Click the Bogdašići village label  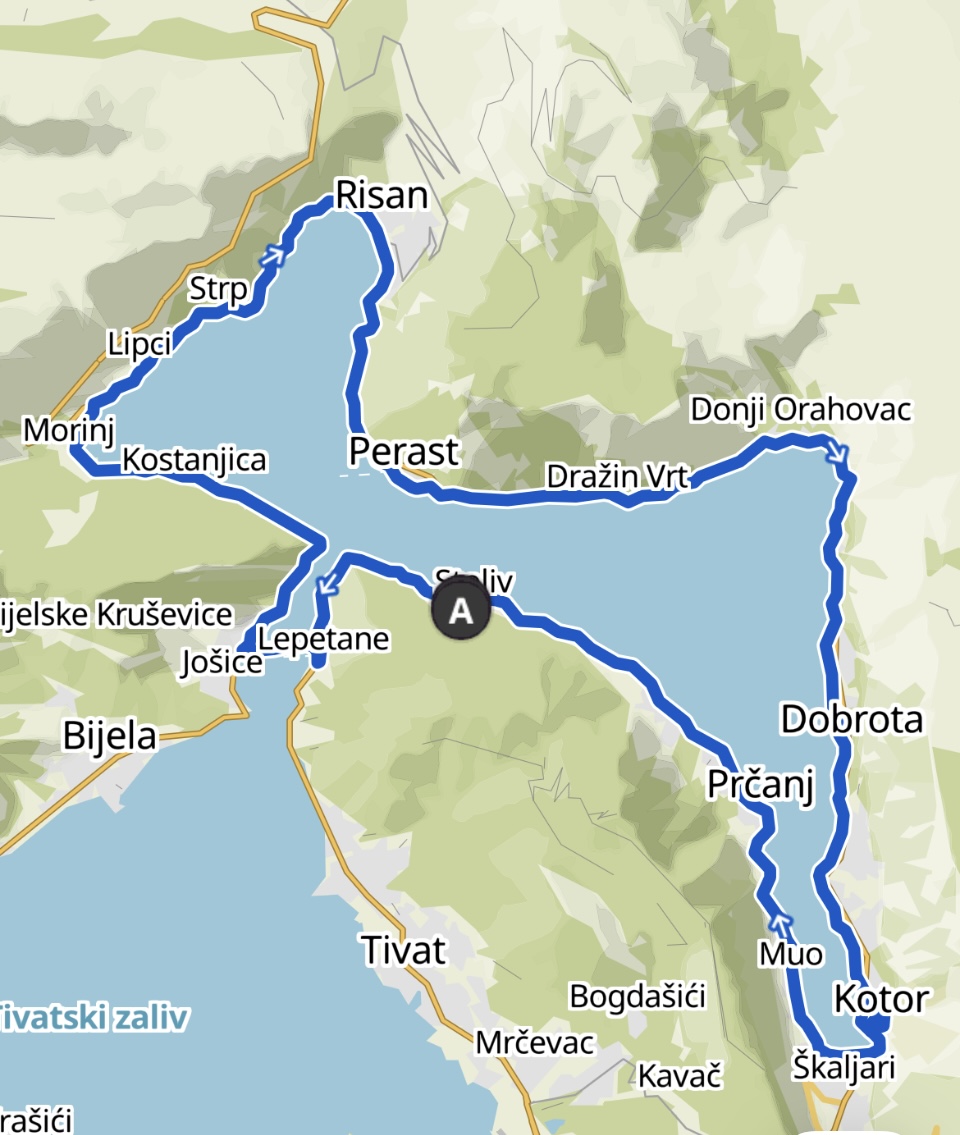point(637,997)
